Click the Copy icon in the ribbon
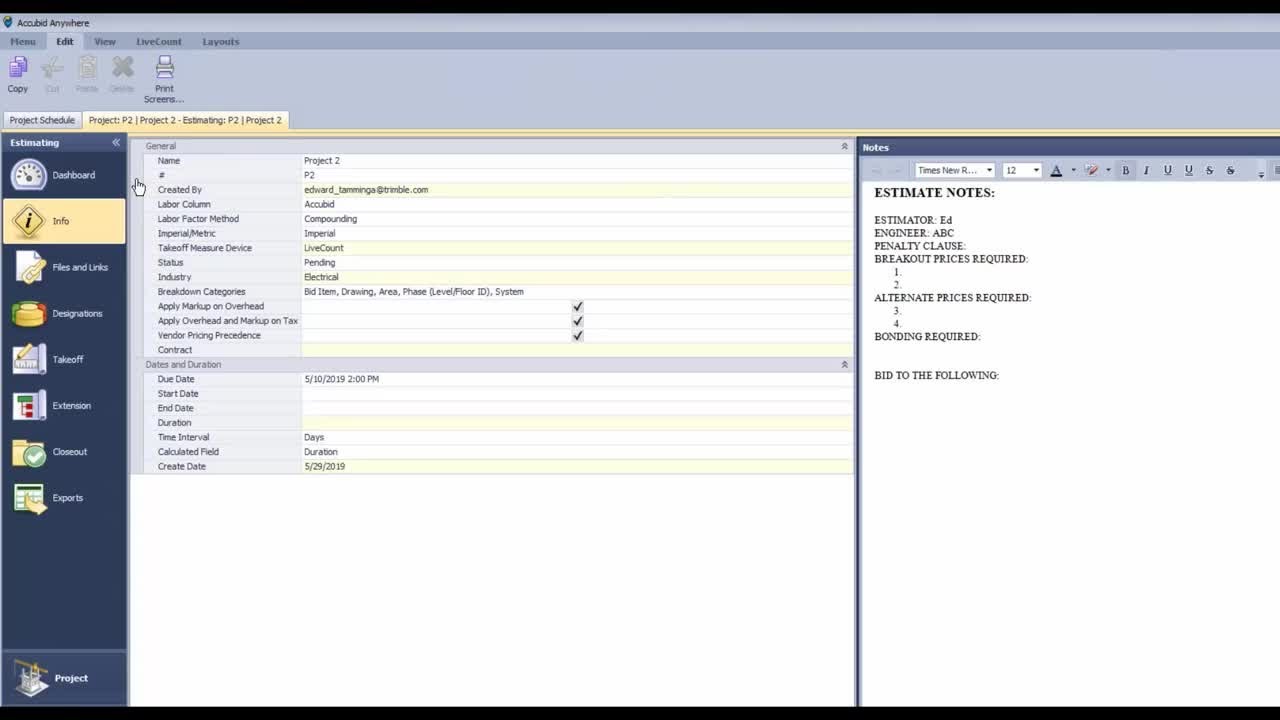The width and height of the screenshot is (1280, 720). pos(18,68)
